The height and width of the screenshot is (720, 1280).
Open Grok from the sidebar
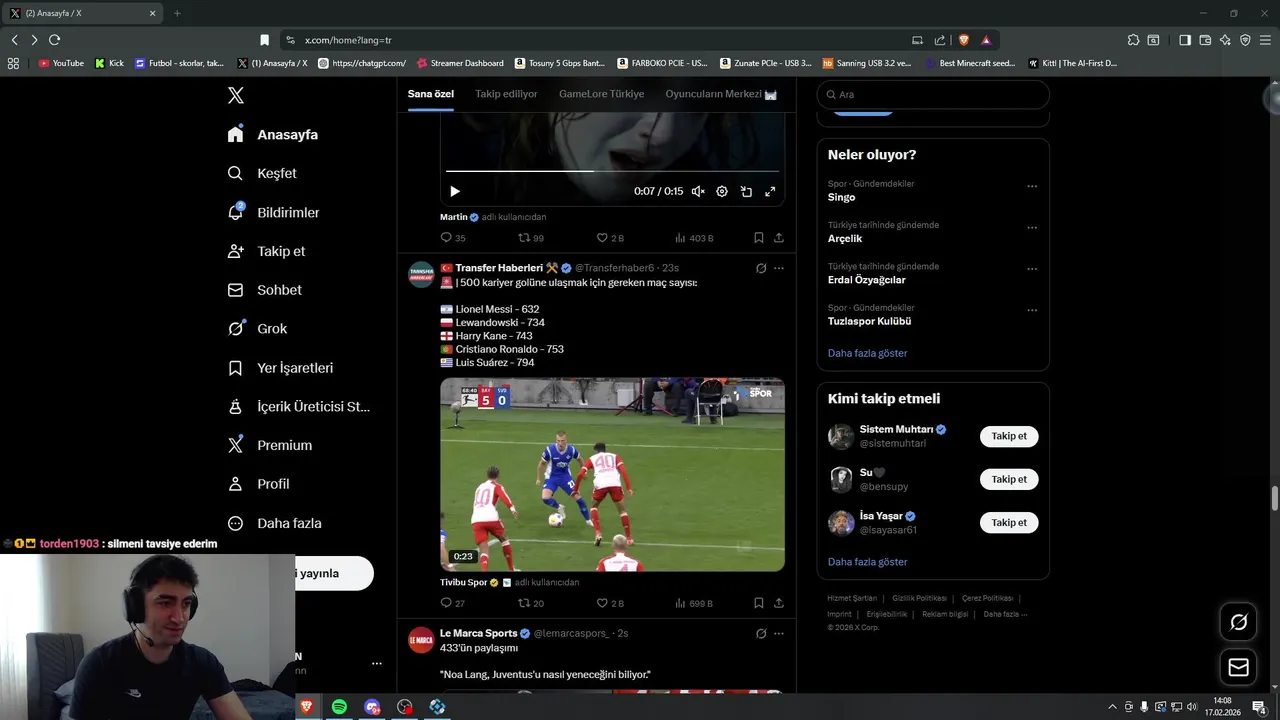click(257, 328)
